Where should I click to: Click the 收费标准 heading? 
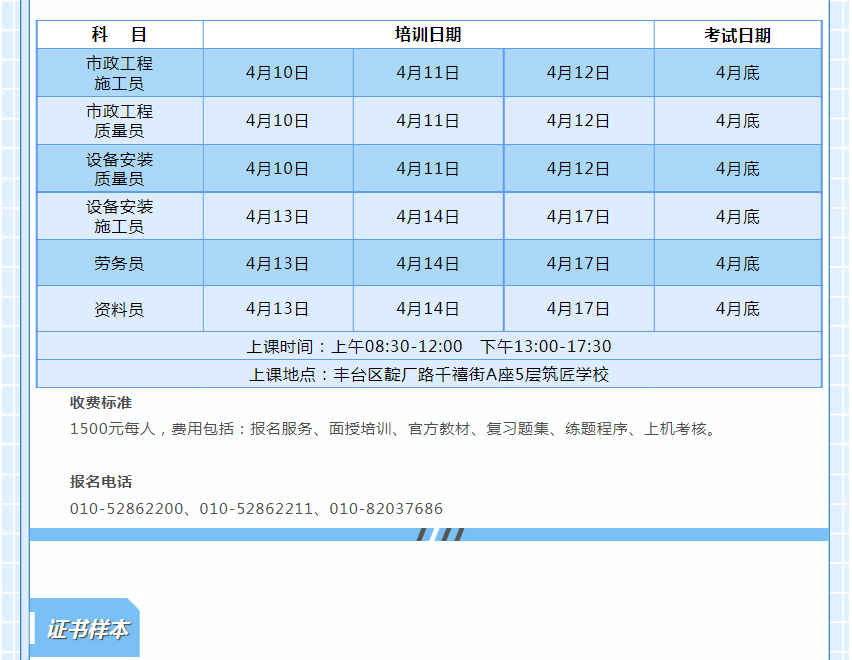pos(101,403)
